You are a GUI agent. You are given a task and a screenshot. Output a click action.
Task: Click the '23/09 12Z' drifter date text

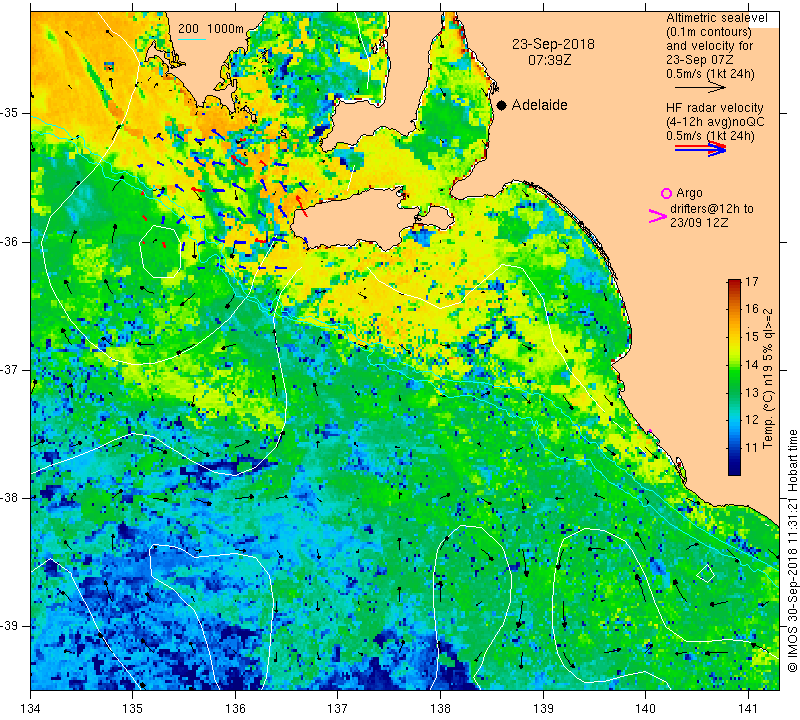(x=699, y=223)
